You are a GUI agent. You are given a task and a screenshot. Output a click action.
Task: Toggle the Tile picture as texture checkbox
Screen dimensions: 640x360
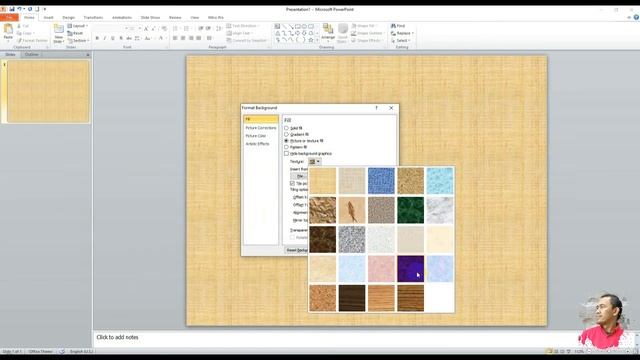[292, 184]
